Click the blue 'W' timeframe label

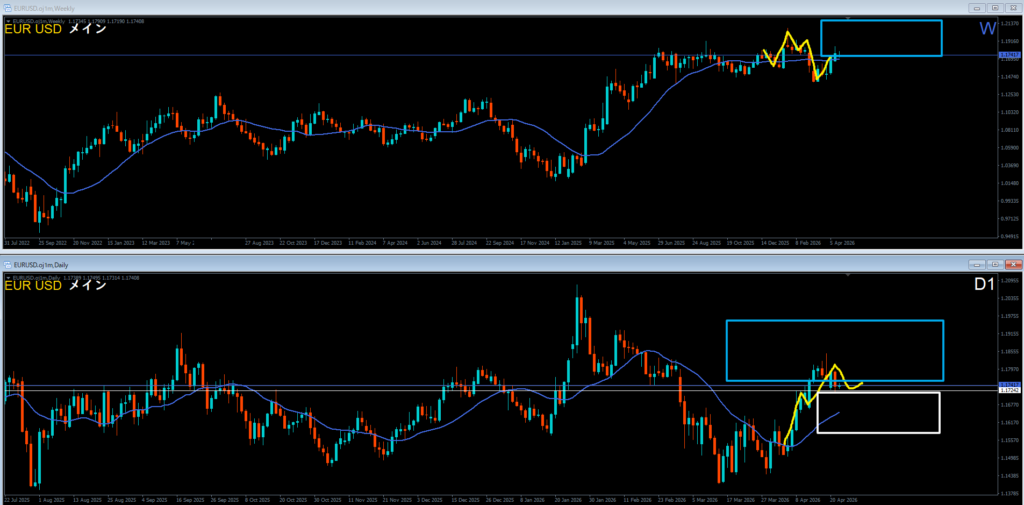point(987,29)
